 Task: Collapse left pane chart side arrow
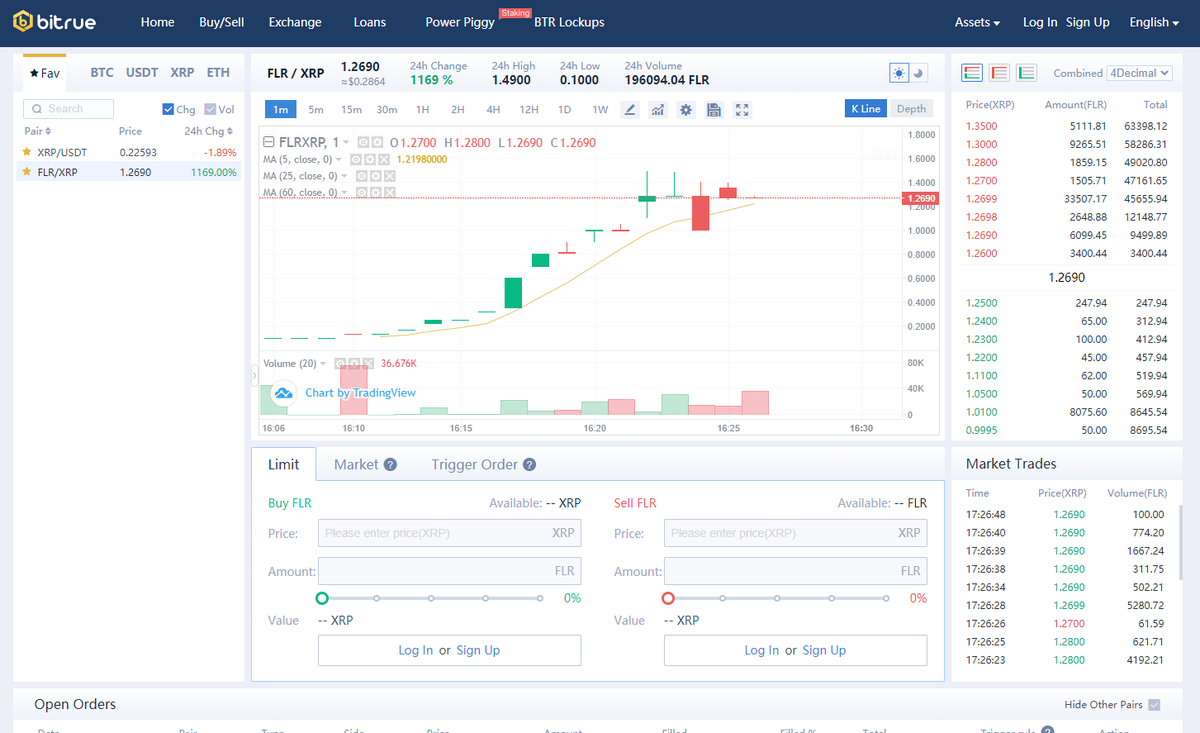pyautogui.click(x=254, y=376)
